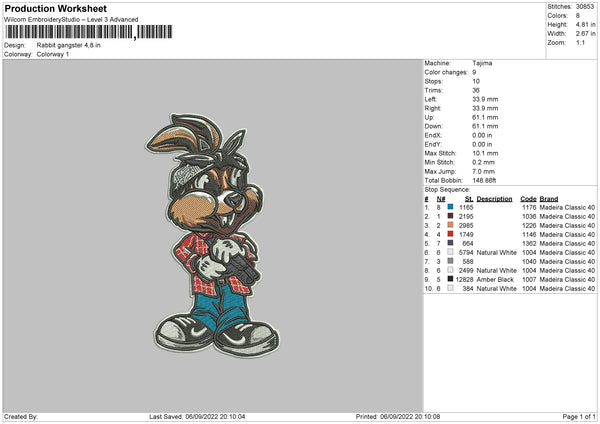Click the 'Code' column header

coord(528,199)
